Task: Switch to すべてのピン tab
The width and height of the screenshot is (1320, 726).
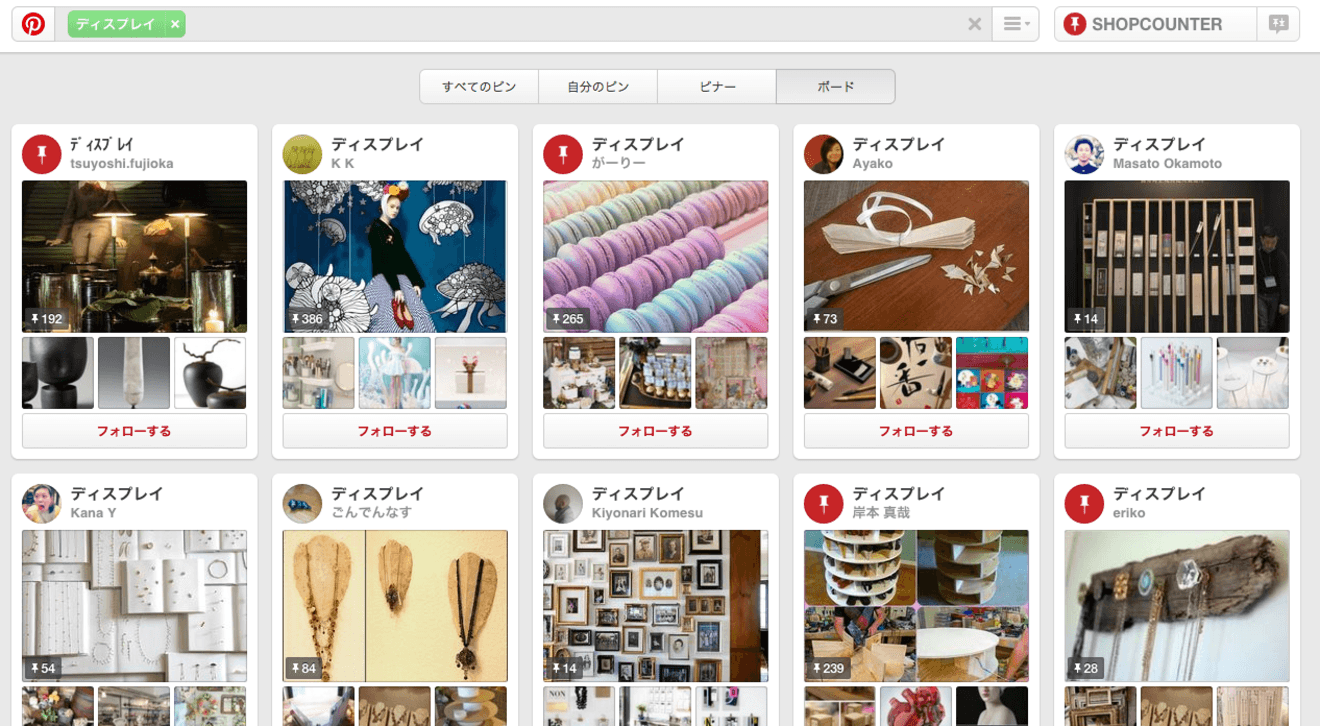Action: 479,87
